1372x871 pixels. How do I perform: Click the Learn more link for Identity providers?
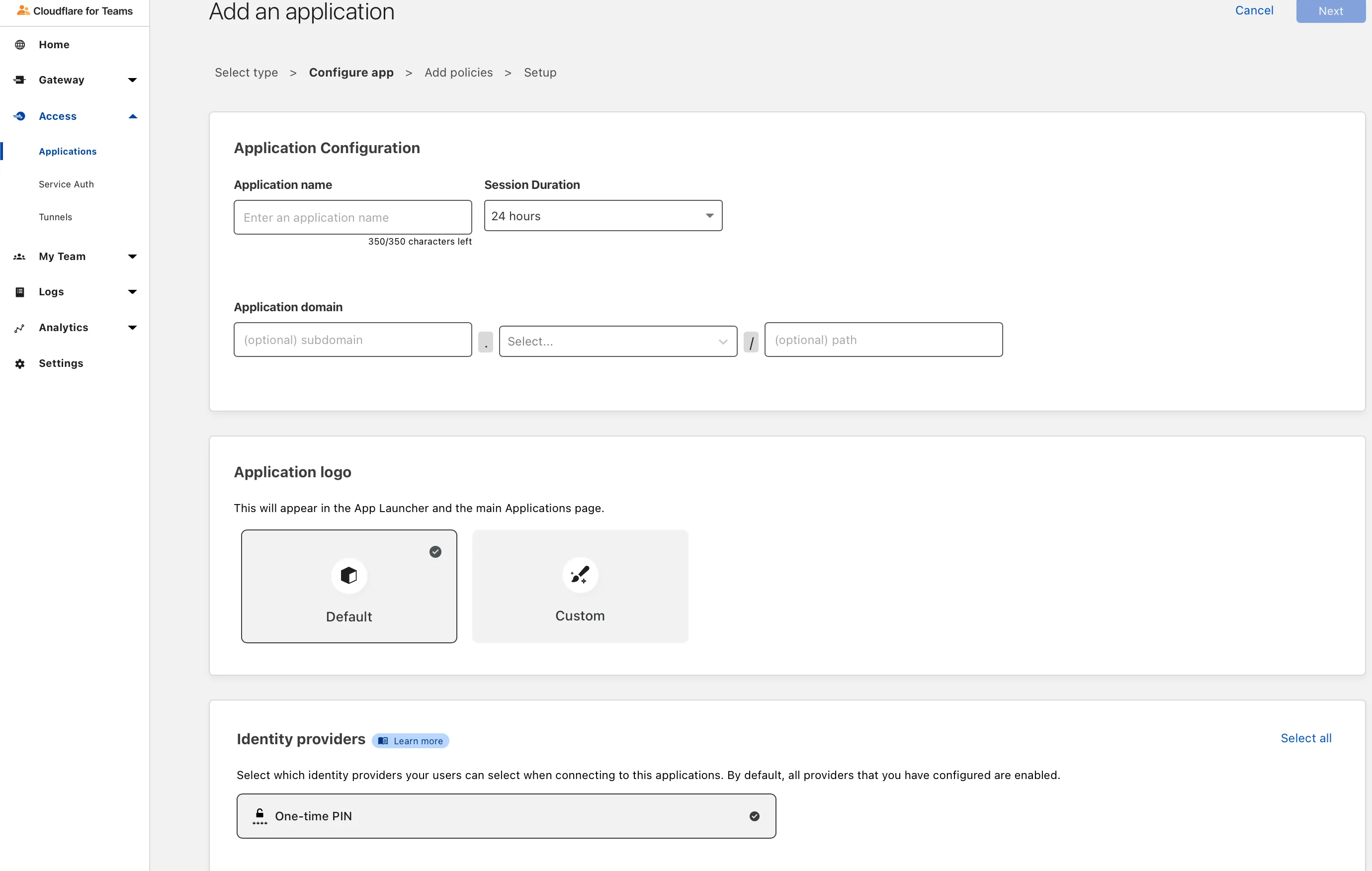tap(411, 741)
